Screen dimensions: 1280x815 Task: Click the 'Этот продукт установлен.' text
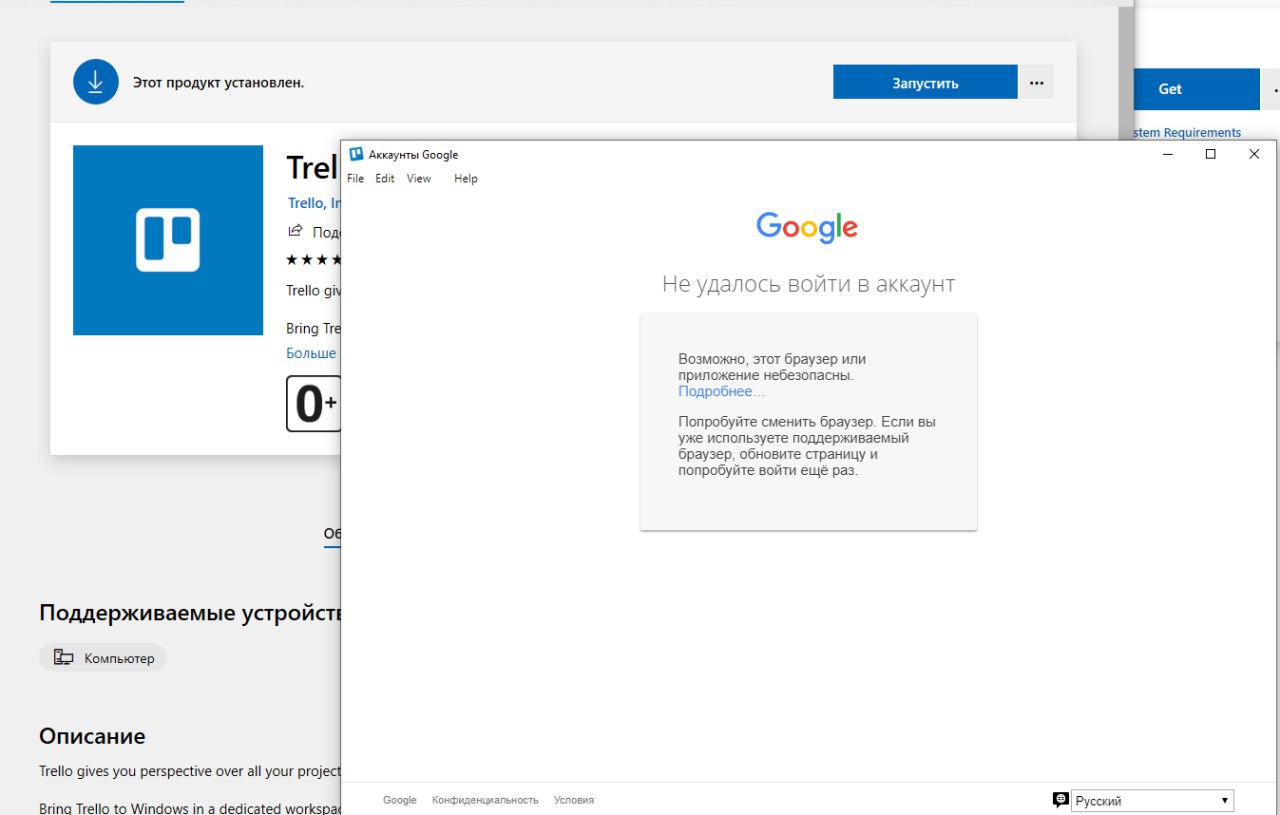[x=218, y=83]
